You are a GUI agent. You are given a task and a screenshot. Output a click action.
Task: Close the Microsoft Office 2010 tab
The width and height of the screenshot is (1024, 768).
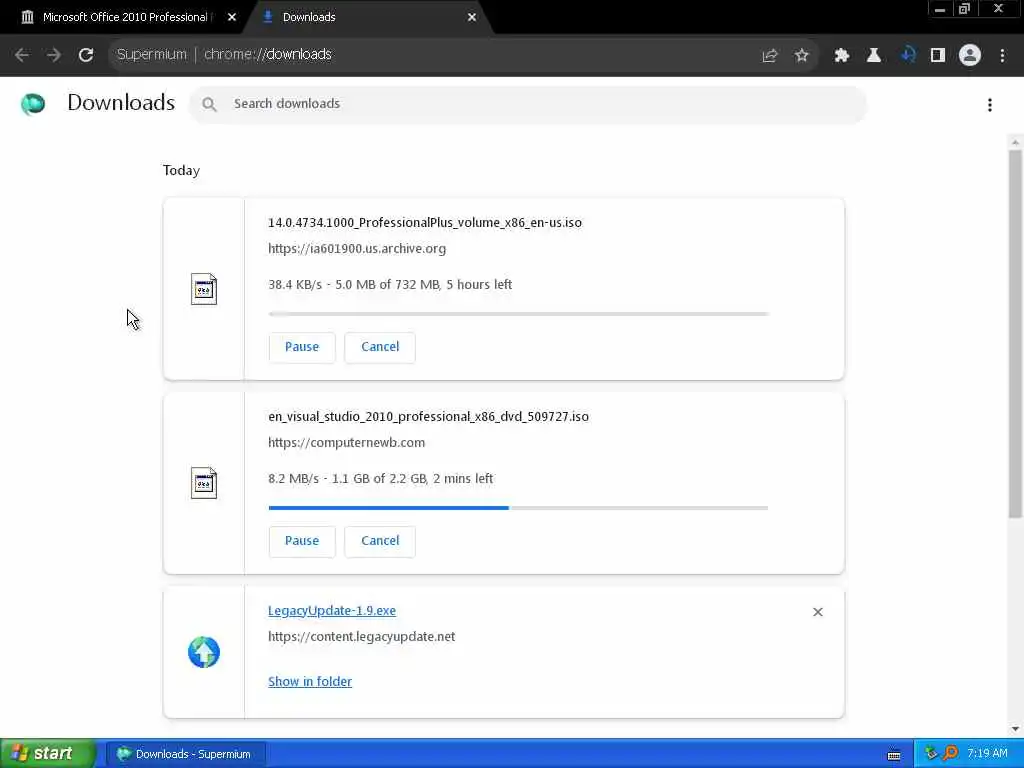pyautogui.click(x=231, y=17)
